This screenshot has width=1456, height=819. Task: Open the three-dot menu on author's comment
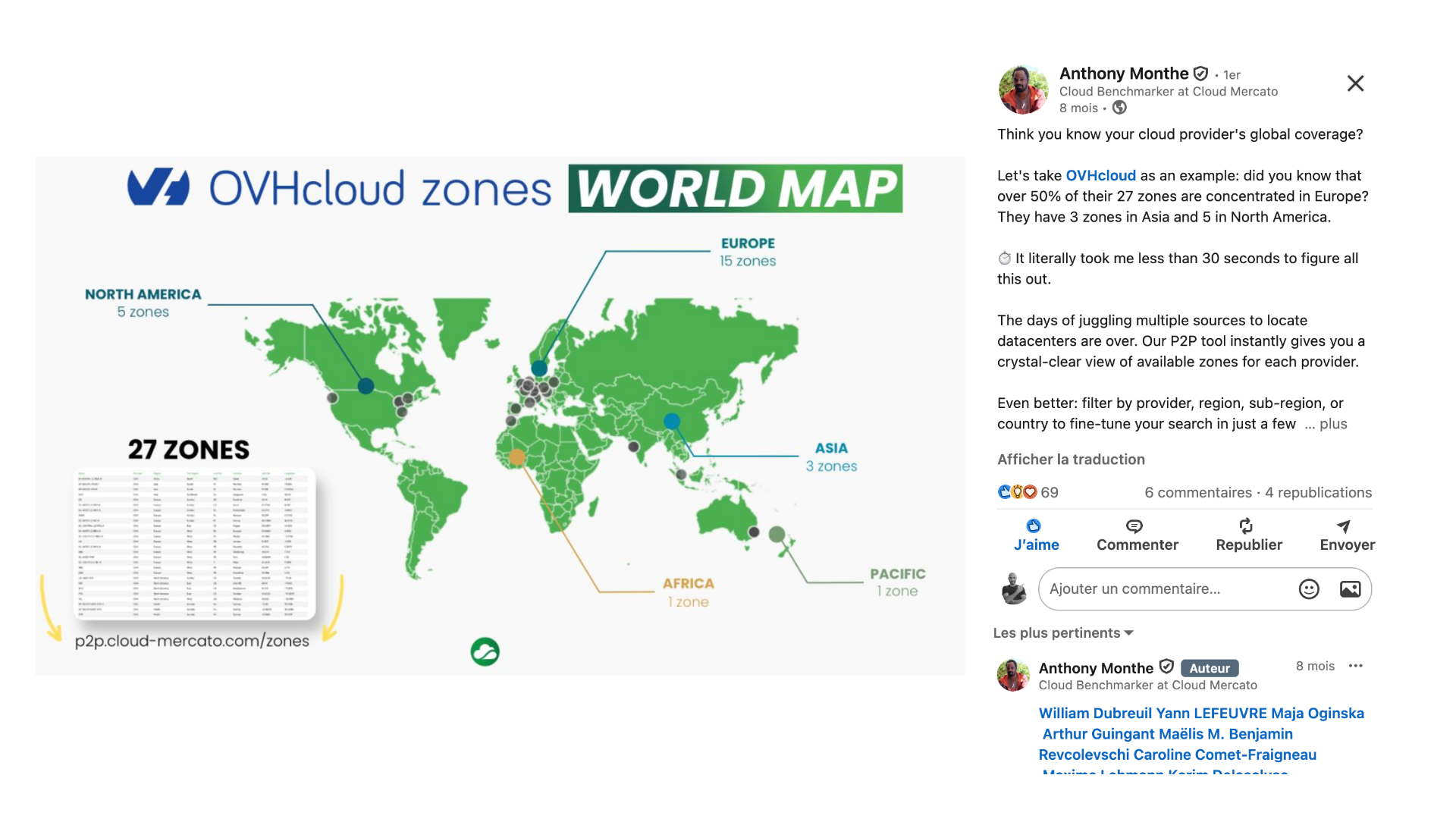point(1356,666)
